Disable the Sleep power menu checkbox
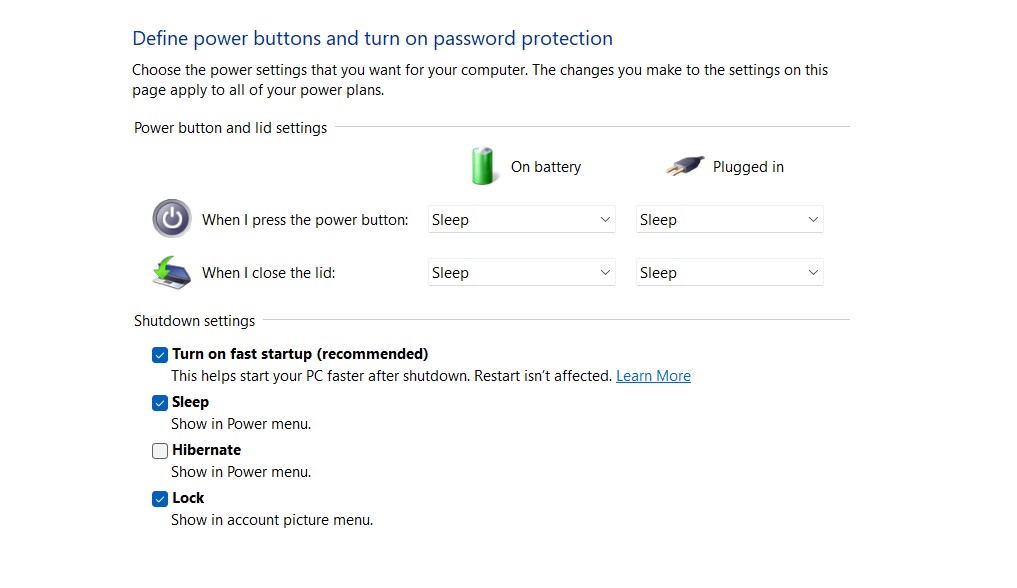The image size is (1017, 588). coord(160,403)
